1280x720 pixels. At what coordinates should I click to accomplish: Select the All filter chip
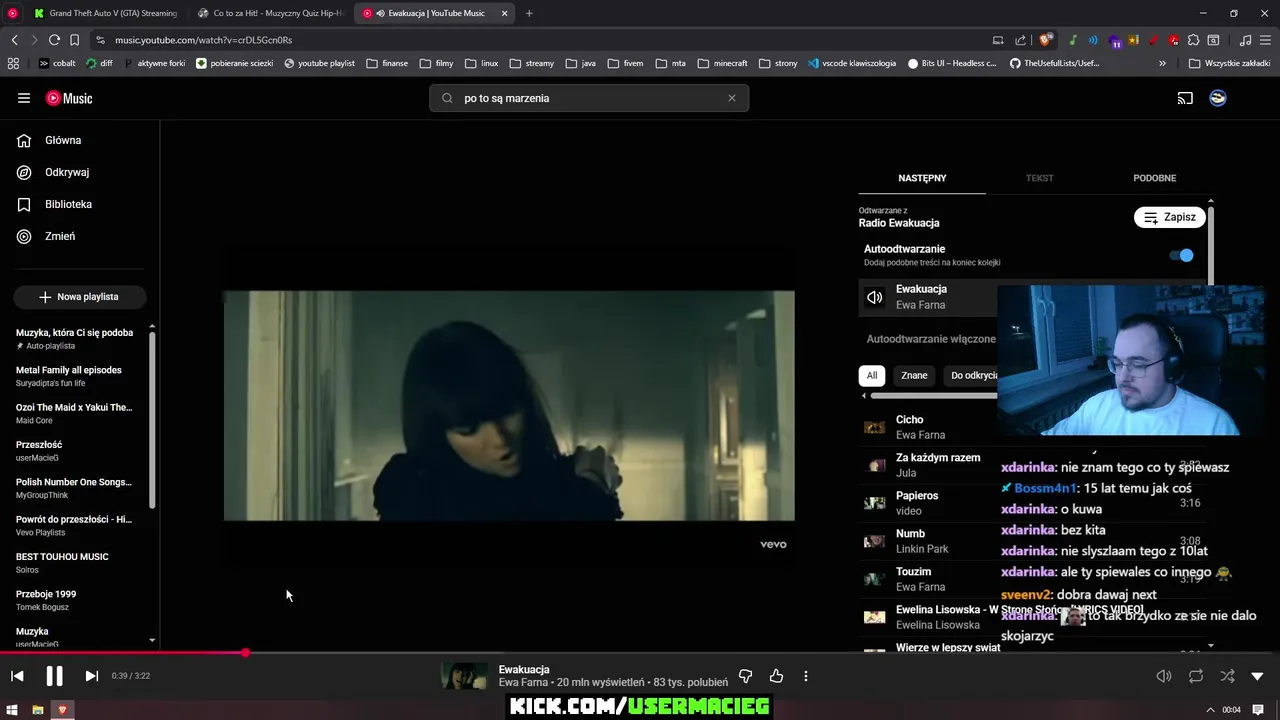[x=872, y=376]
